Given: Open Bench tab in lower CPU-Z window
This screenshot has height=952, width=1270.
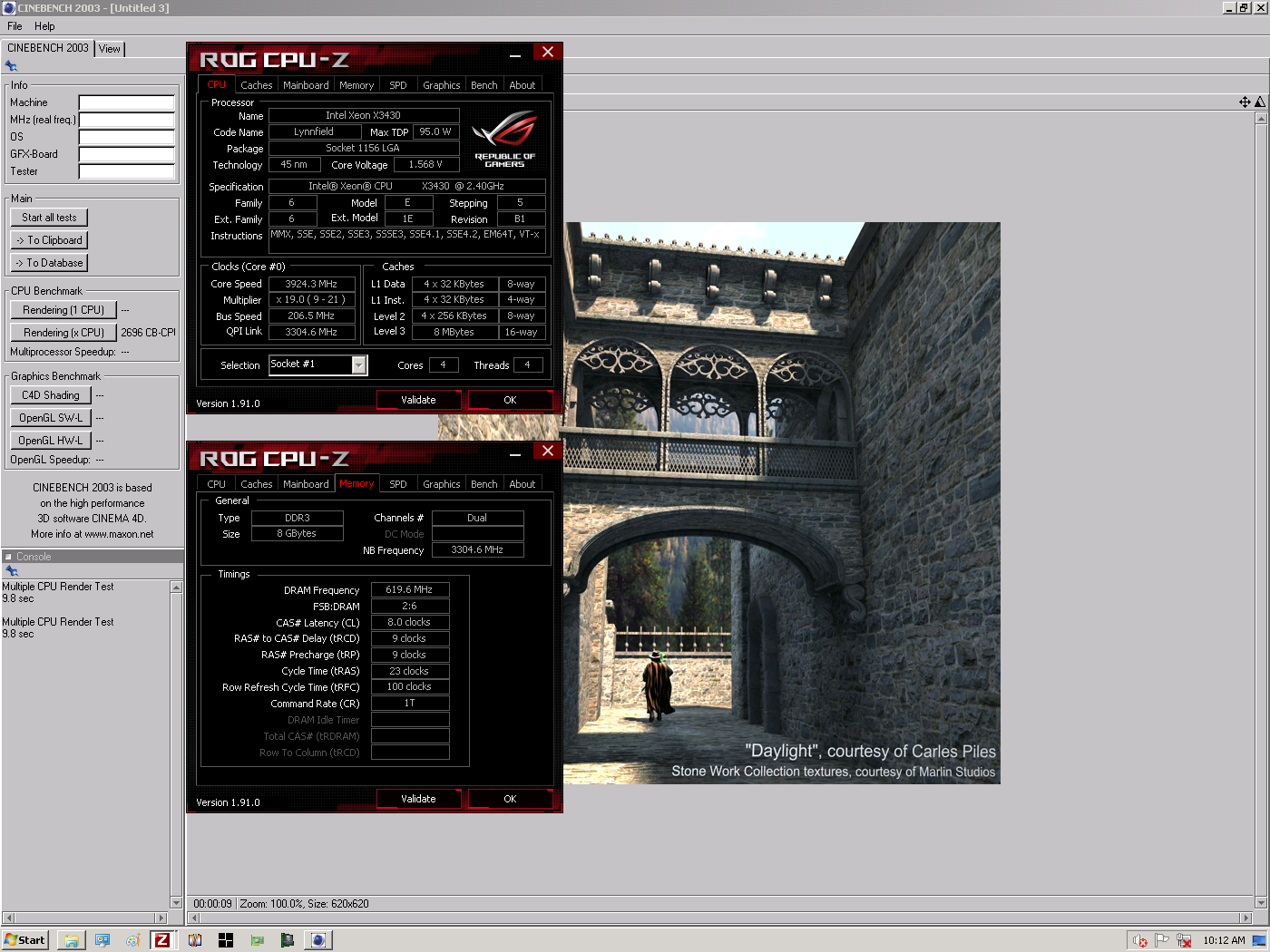Looking at the screenshot, I should 484,484.
